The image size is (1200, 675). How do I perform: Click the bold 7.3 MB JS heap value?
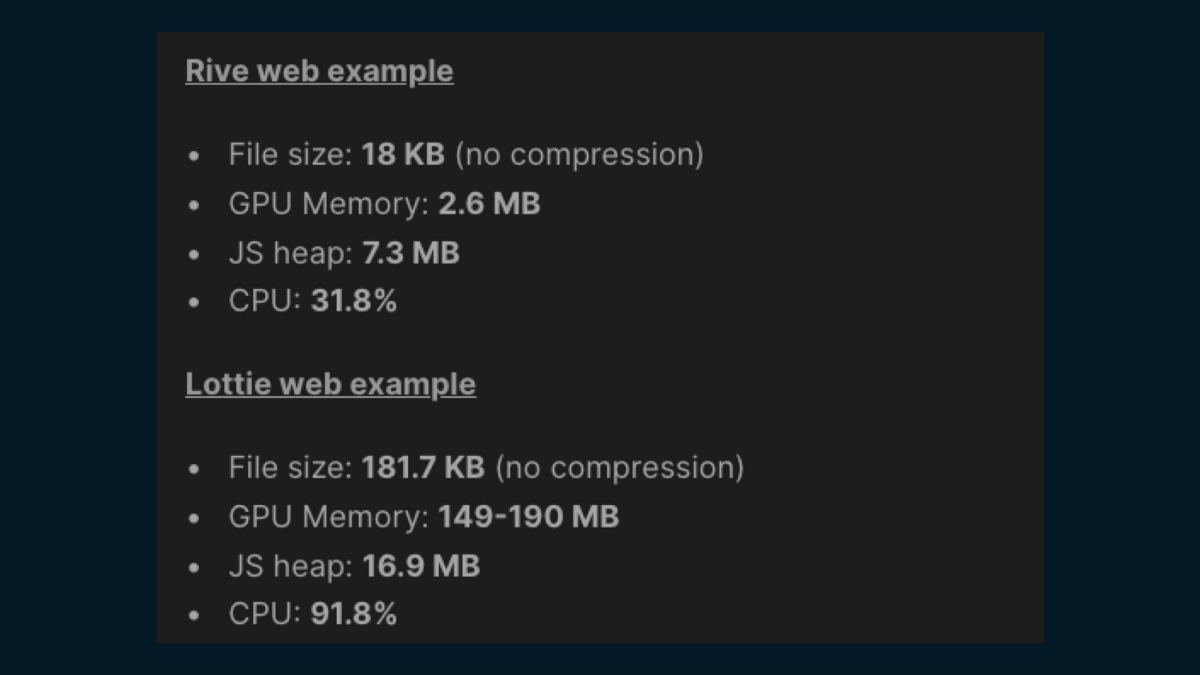point(410,253)
